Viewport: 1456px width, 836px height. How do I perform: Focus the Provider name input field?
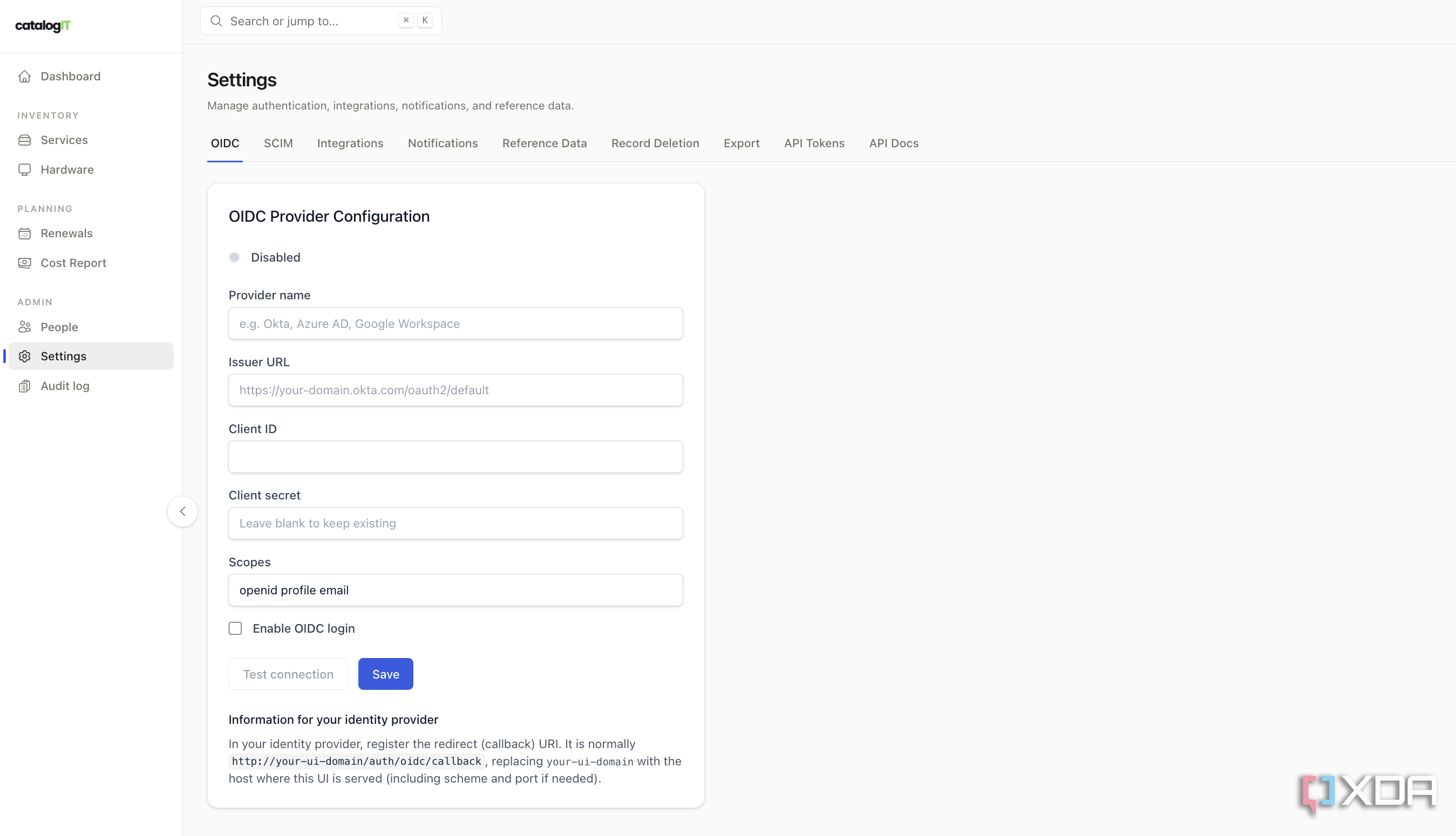pyautogui.click(x=456, y=324)
